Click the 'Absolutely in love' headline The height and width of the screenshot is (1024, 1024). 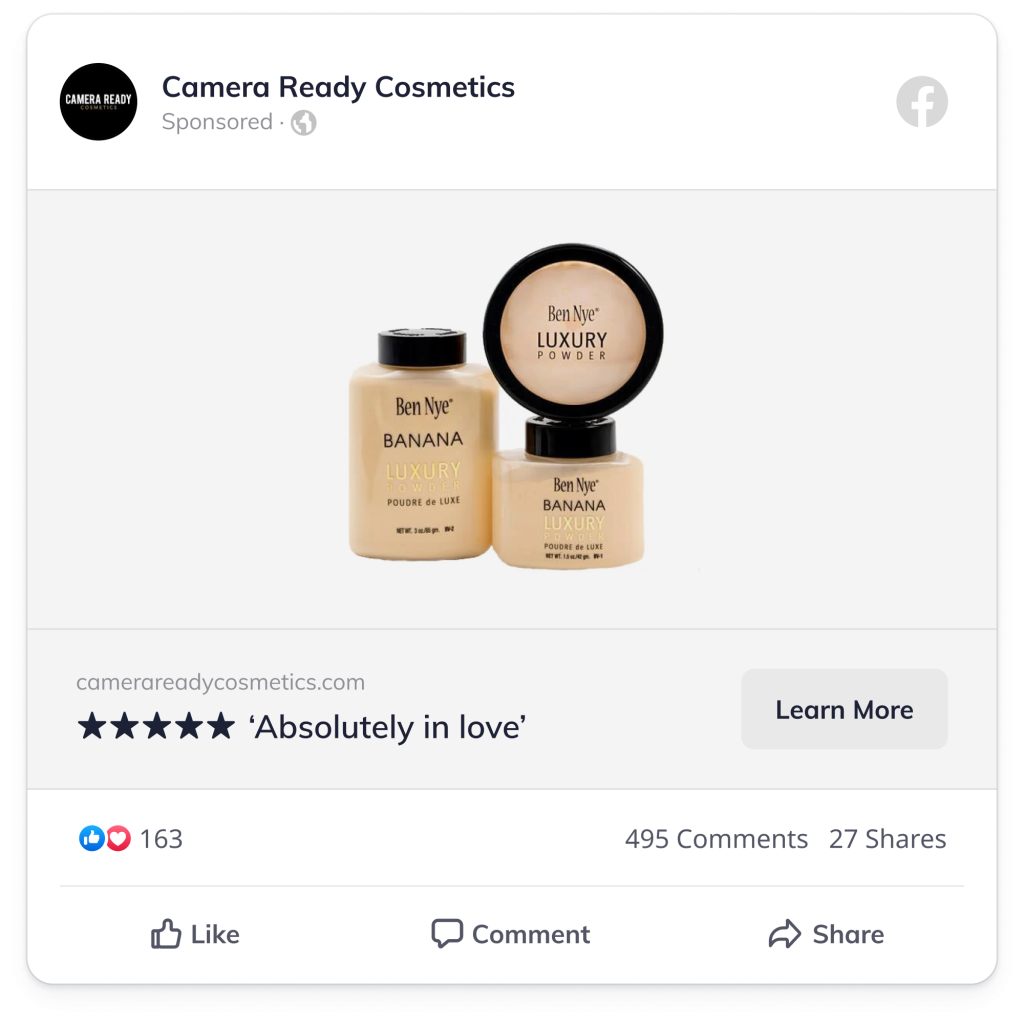387,727
